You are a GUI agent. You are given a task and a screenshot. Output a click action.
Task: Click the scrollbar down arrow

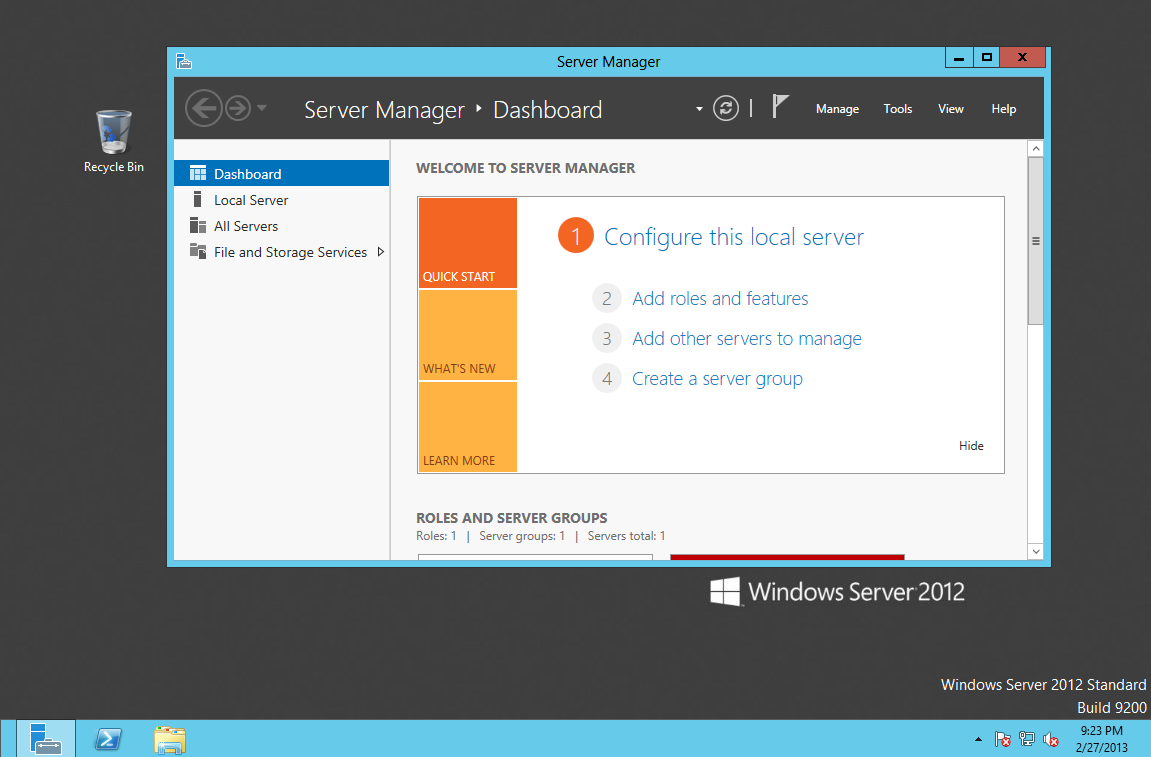[1036, 551]
